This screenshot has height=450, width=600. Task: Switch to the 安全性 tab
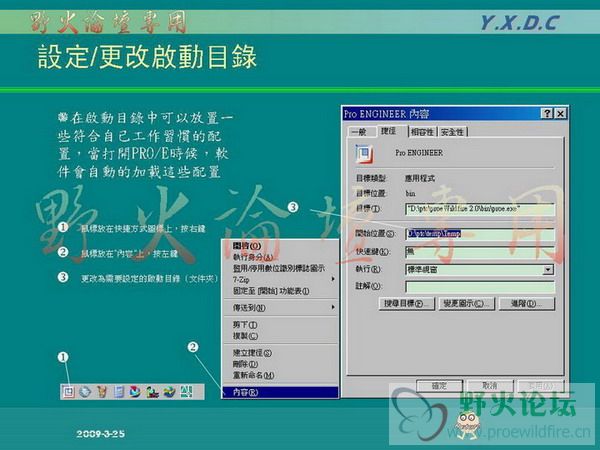pos(452,132)
